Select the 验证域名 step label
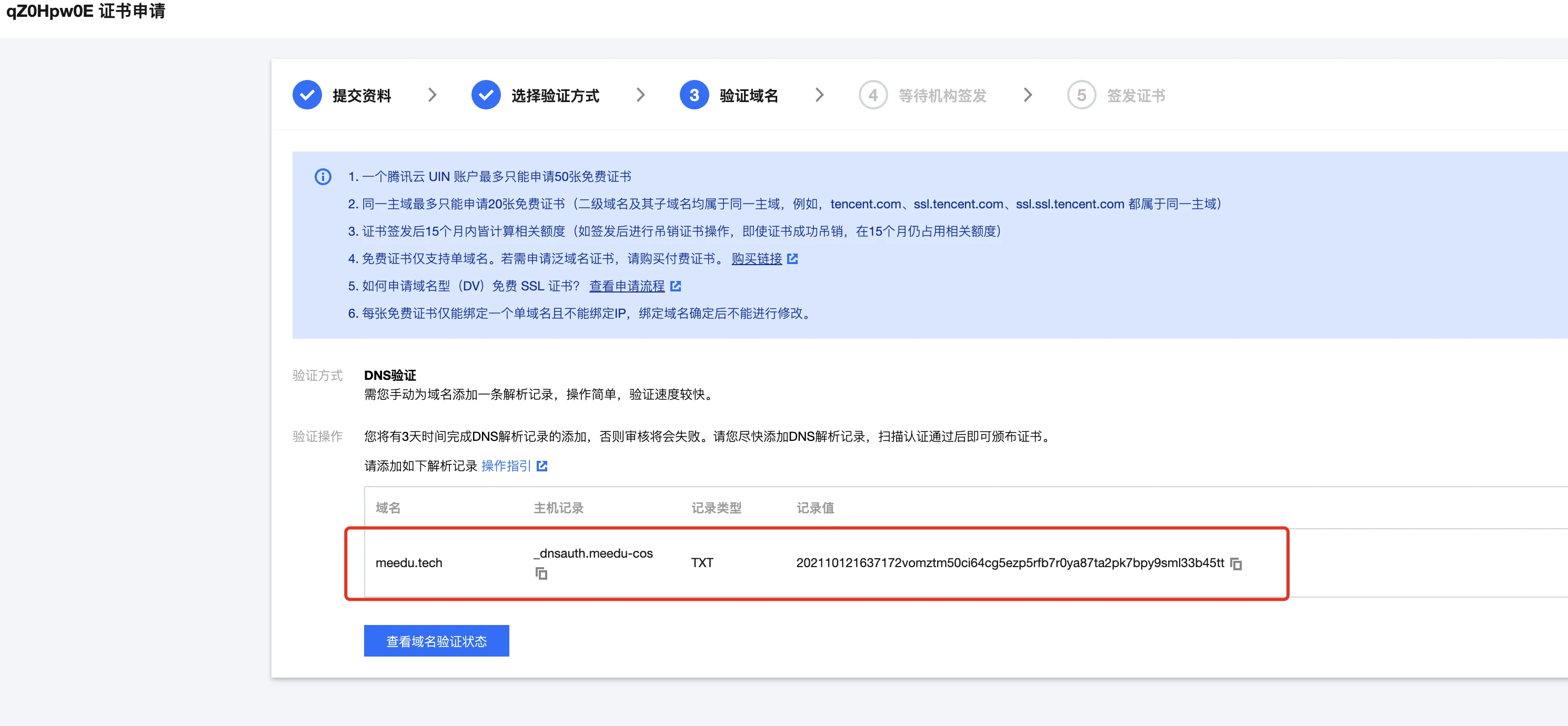Image resolution: width=1568 pixels, height=726 pixels. tap(749, 96)
